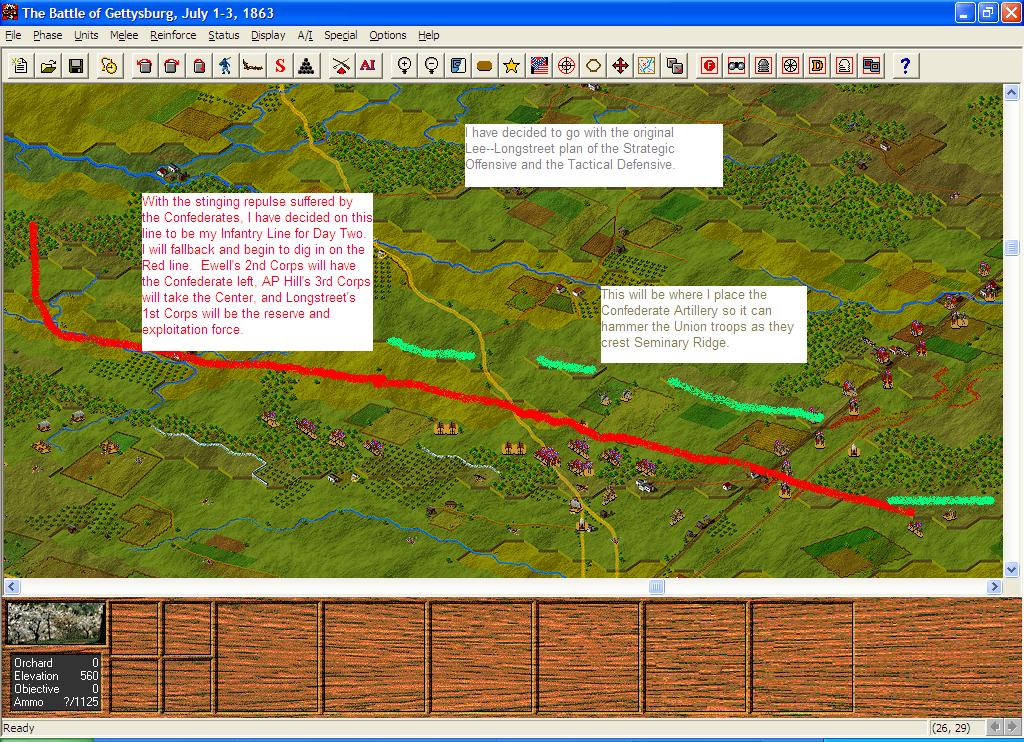
Task: Toggle the solid gray helmet highlight button
Action: pos(763,65)
